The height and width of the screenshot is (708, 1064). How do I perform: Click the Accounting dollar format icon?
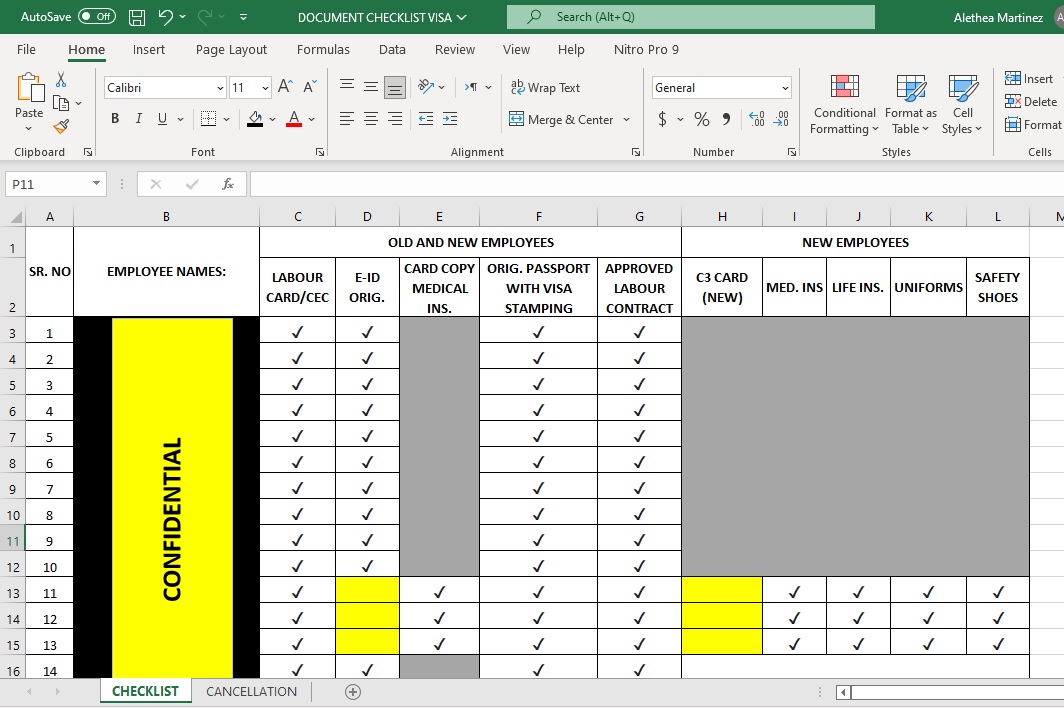point(662,119)
